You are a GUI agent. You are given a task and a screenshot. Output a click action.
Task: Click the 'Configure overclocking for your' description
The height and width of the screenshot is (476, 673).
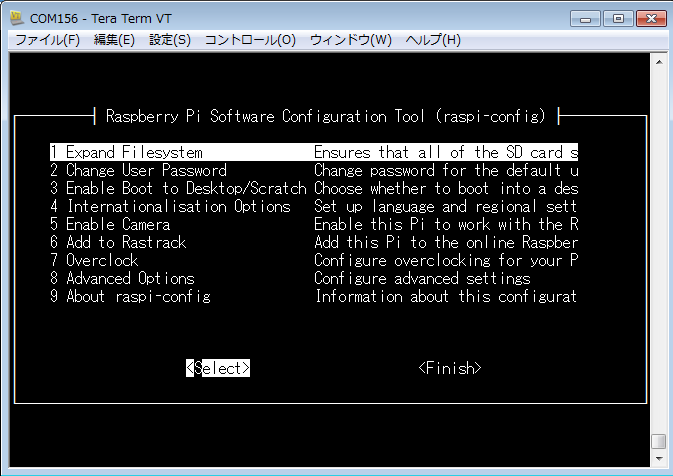(446, 261)
